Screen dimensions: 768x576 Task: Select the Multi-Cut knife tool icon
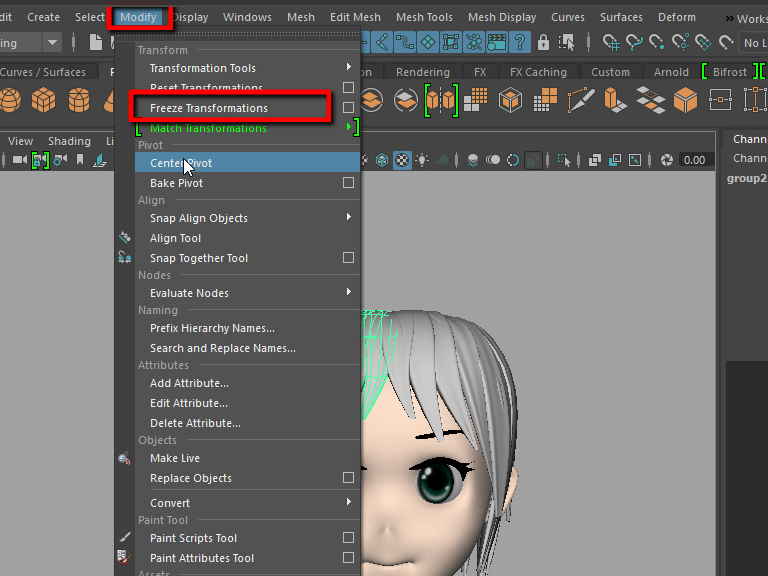click(578, 100)
